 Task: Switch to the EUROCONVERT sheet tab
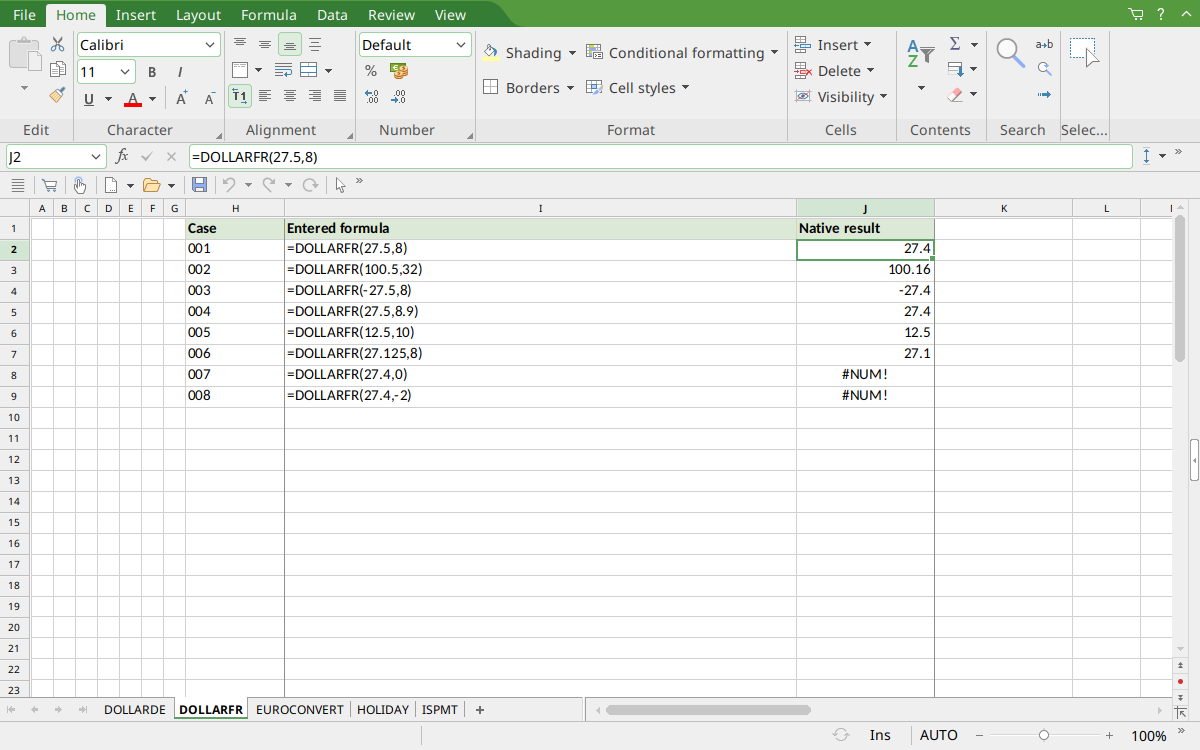pos(300,710)
